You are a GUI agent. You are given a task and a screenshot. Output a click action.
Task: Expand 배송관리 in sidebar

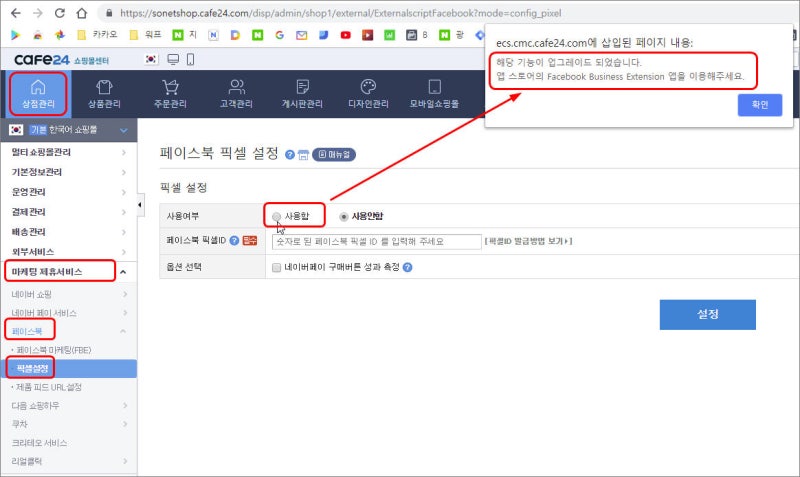(x=69, y=232)
